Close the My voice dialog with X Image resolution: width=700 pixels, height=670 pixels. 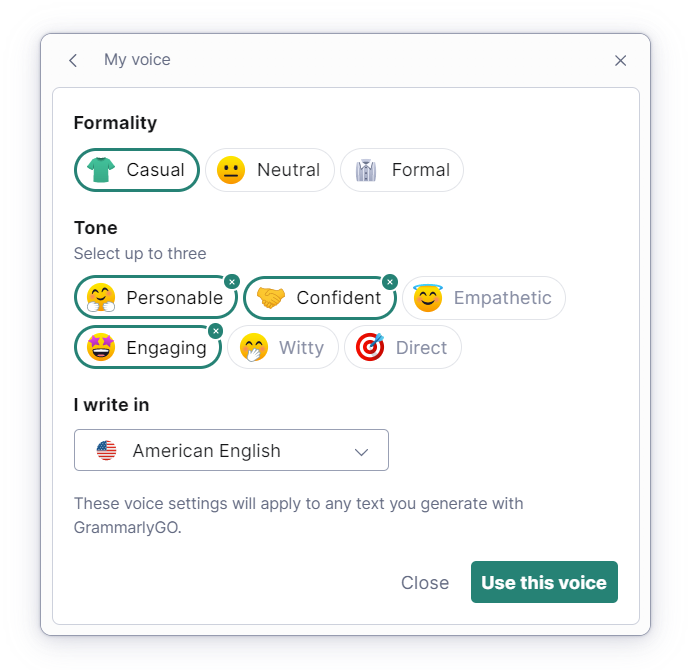620,61
